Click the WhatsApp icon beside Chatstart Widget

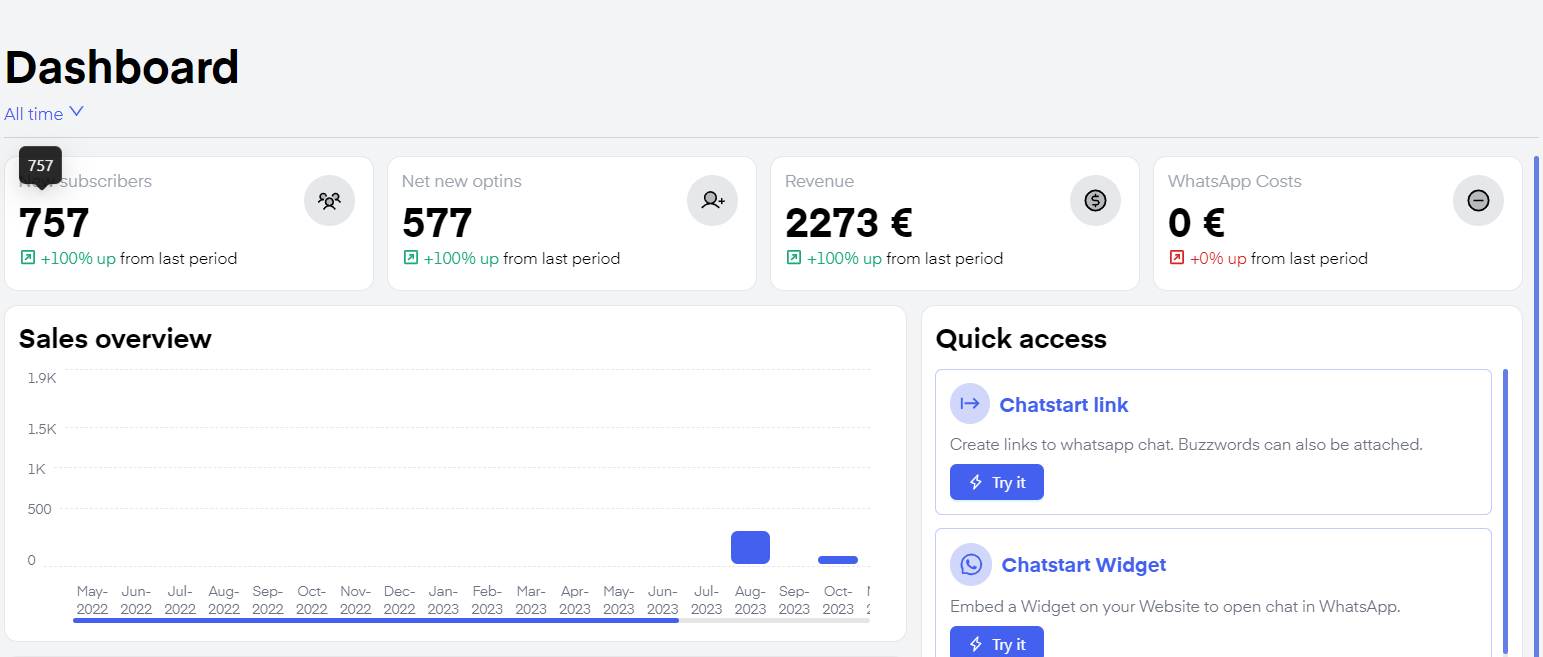(970, 565)
